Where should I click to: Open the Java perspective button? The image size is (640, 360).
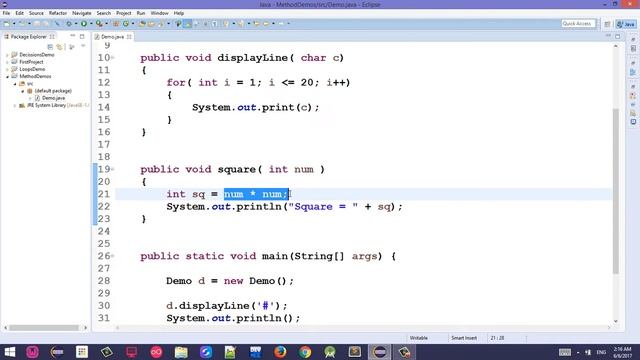(626, 24)
